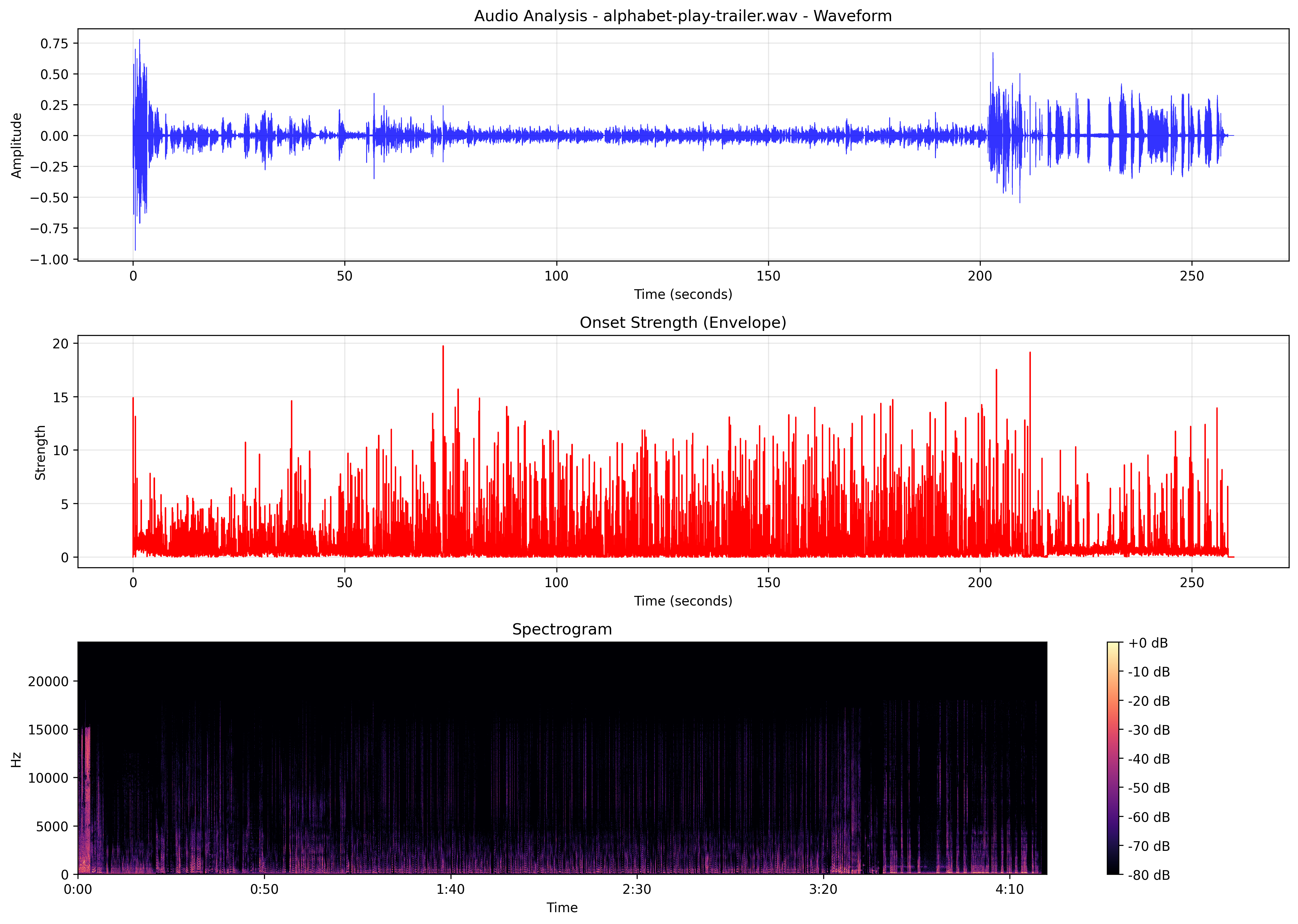Click the 20 value on the Strength axis

[x=61, y=344]
